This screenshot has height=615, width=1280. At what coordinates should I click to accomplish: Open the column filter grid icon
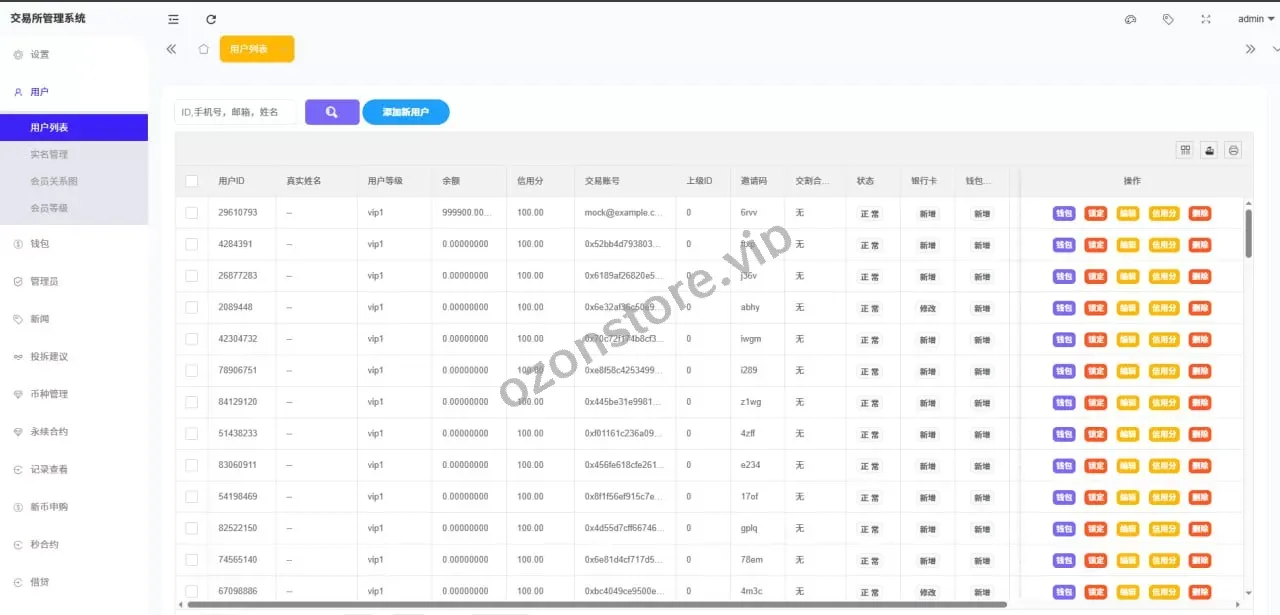click(1185, 150)
